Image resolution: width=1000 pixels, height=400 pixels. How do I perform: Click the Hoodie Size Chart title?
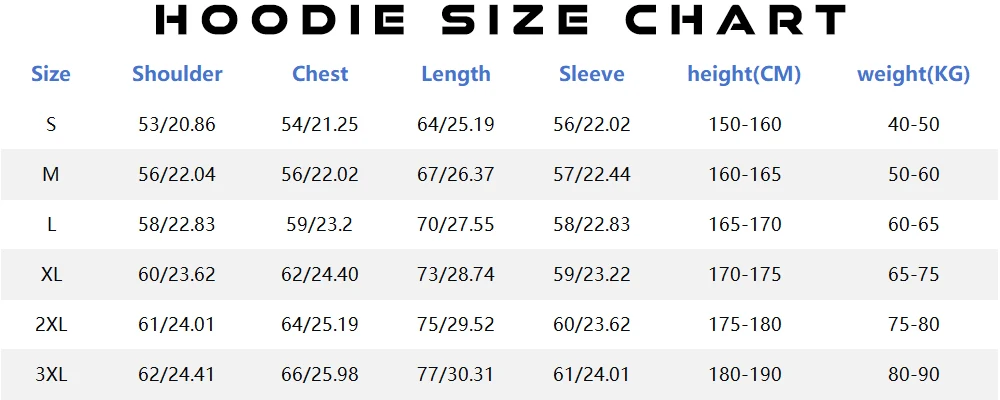[500, 20]
